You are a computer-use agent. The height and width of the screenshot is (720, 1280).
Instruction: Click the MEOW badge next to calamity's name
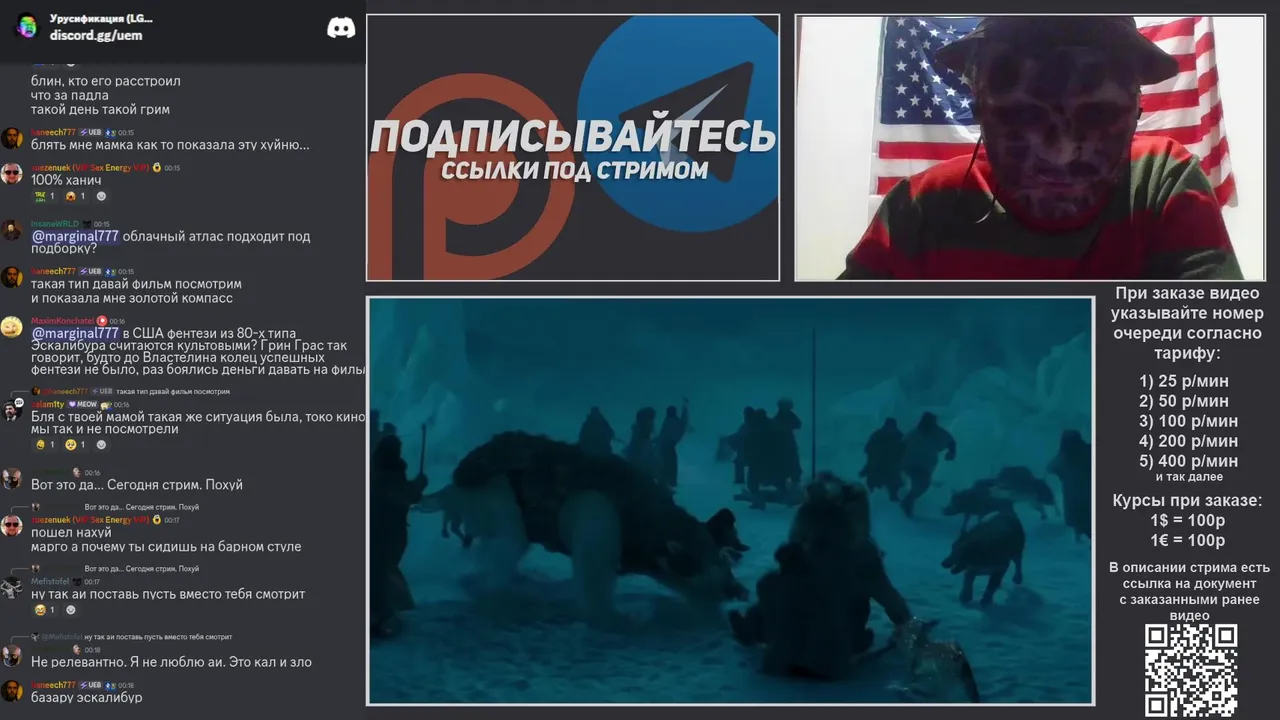coord(82,404)
